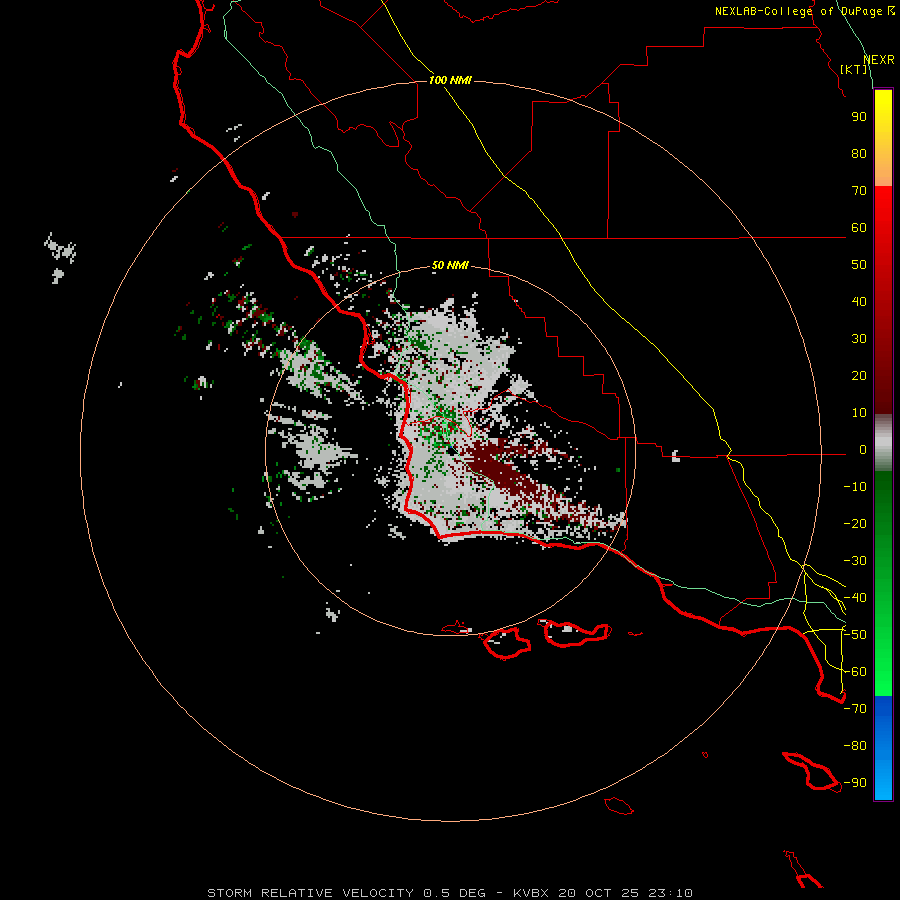
Task: Click the positive 30 knot scale label
Action: tap(859, 339)
